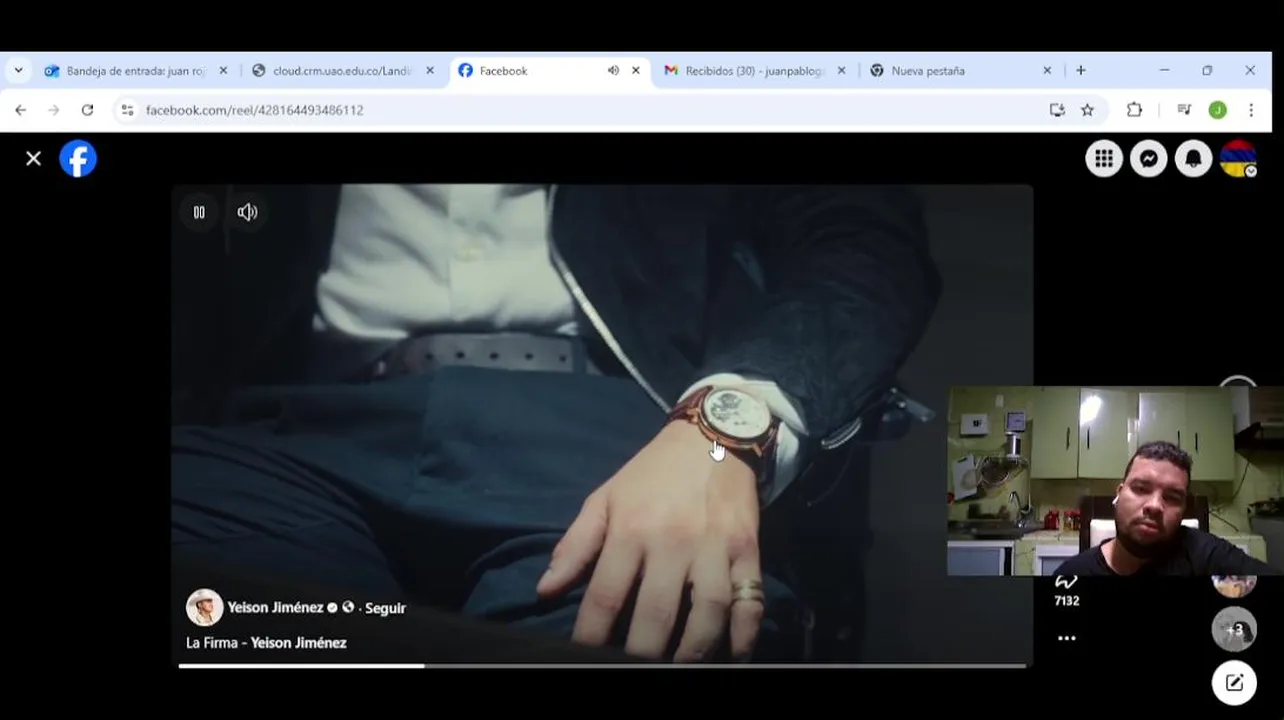Switch to the Recibidos (30) Gmail tab
This screenshot has width=1284, height=720.
(x=754, y=71)
